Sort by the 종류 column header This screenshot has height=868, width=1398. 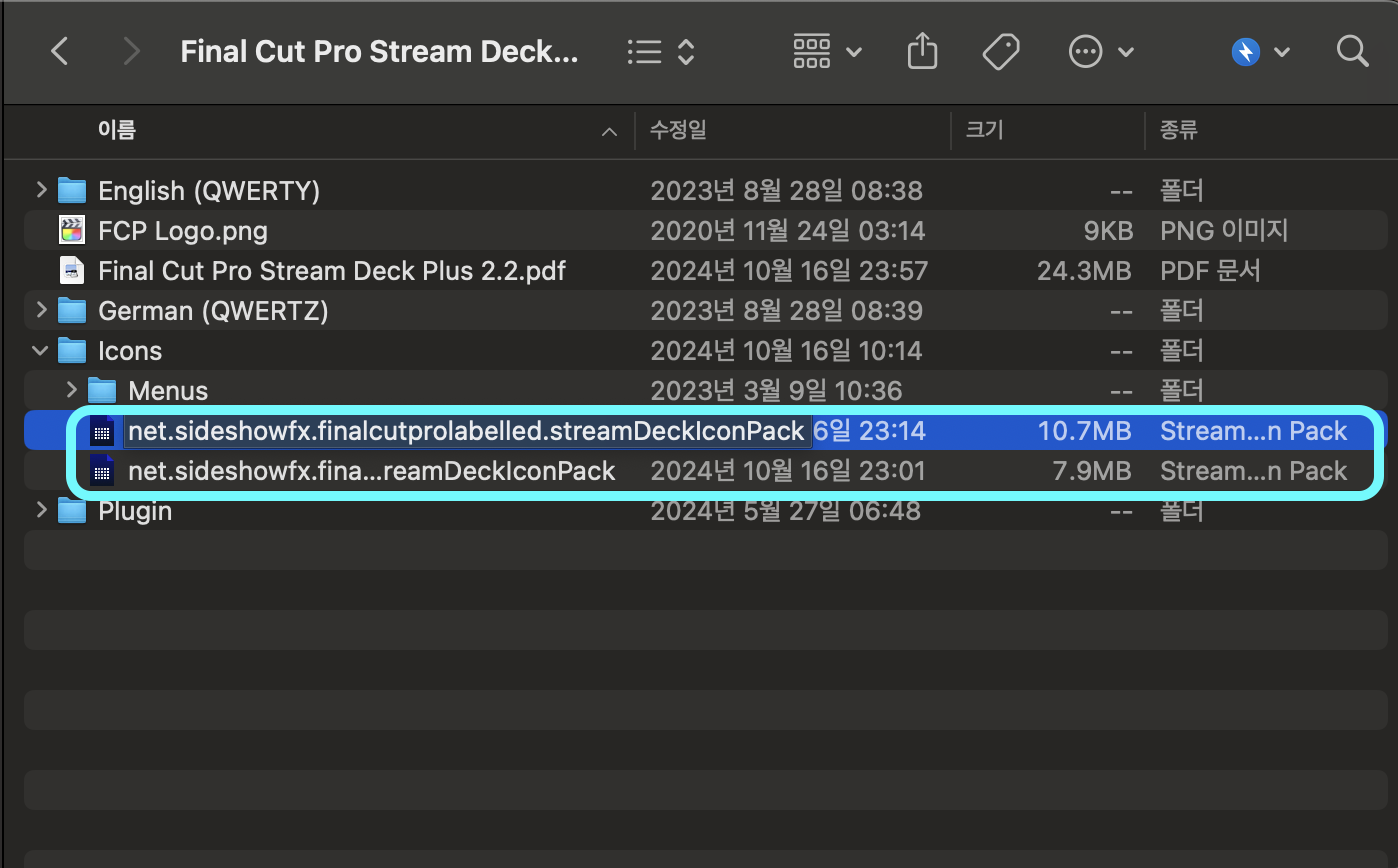(x=1179, y=130)
